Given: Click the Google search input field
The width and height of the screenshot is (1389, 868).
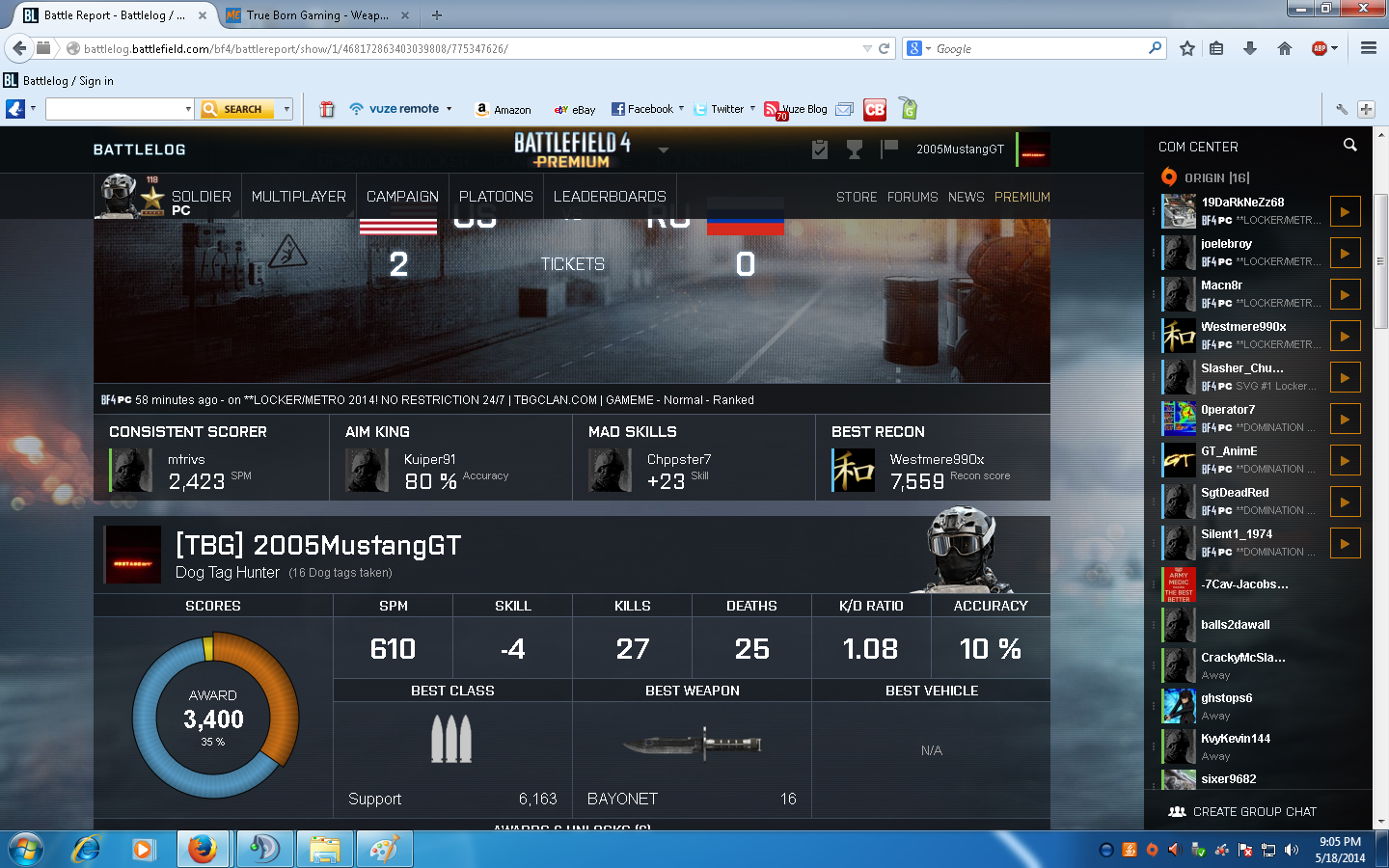Looking at the screenshot, I should (1042, 48).
